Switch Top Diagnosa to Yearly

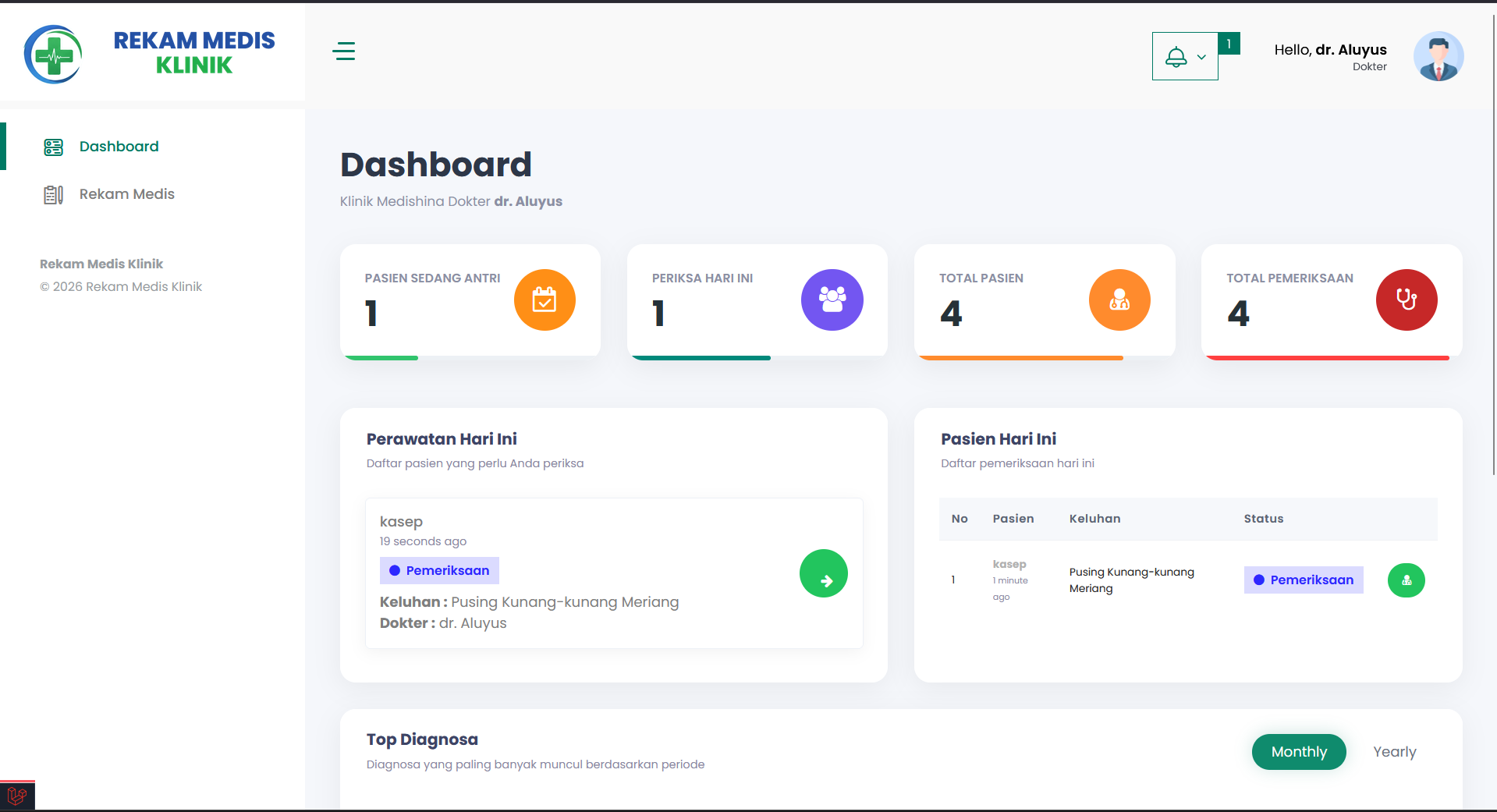coord(1395,752)
